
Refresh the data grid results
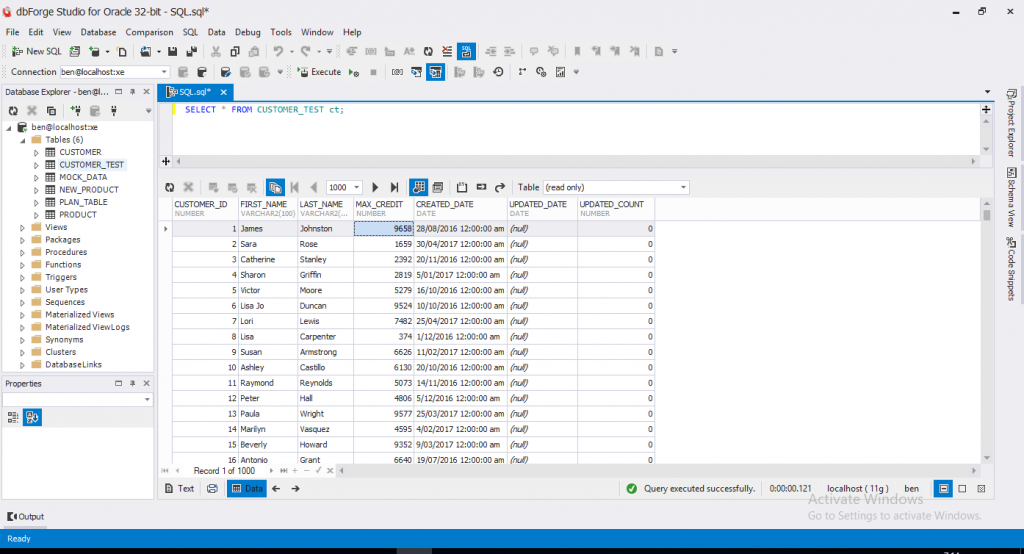coord(171,187)
